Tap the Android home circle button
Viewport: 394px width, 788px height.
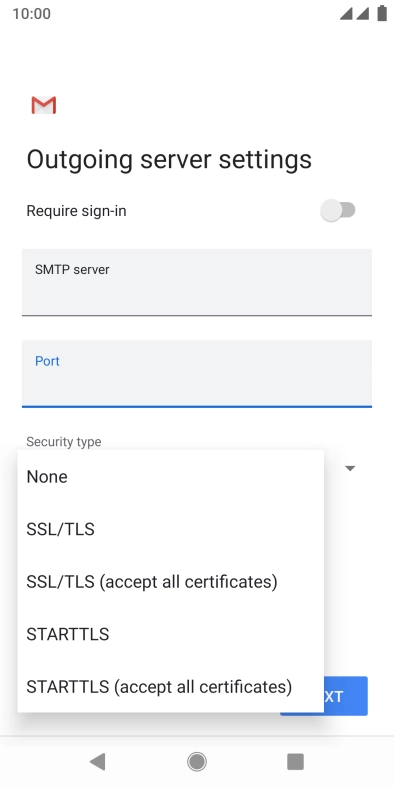(197, 762)
